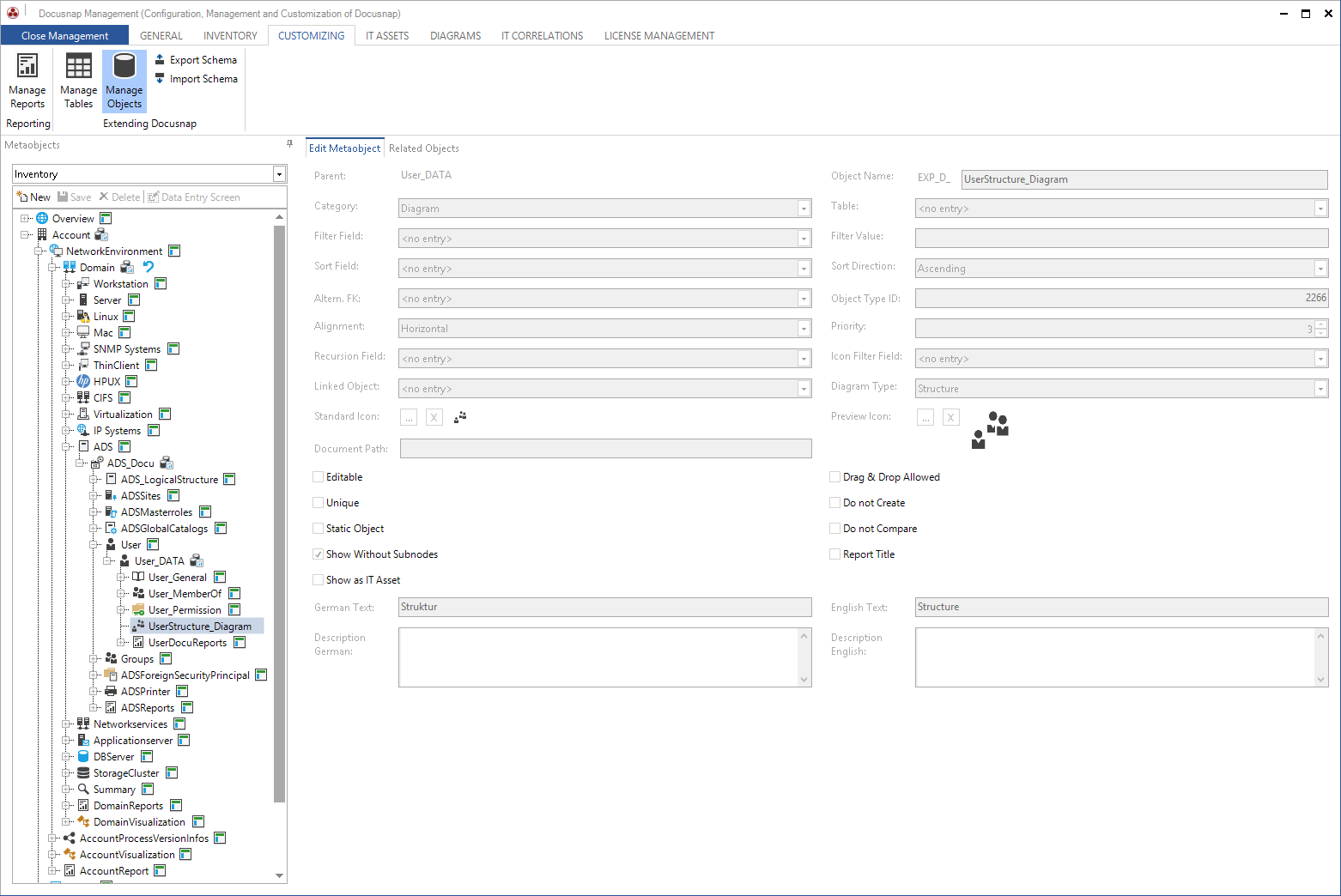Enable Show as IT Asset checkbox
This screenshot has width=1341, height=896.
click(319, 580)
